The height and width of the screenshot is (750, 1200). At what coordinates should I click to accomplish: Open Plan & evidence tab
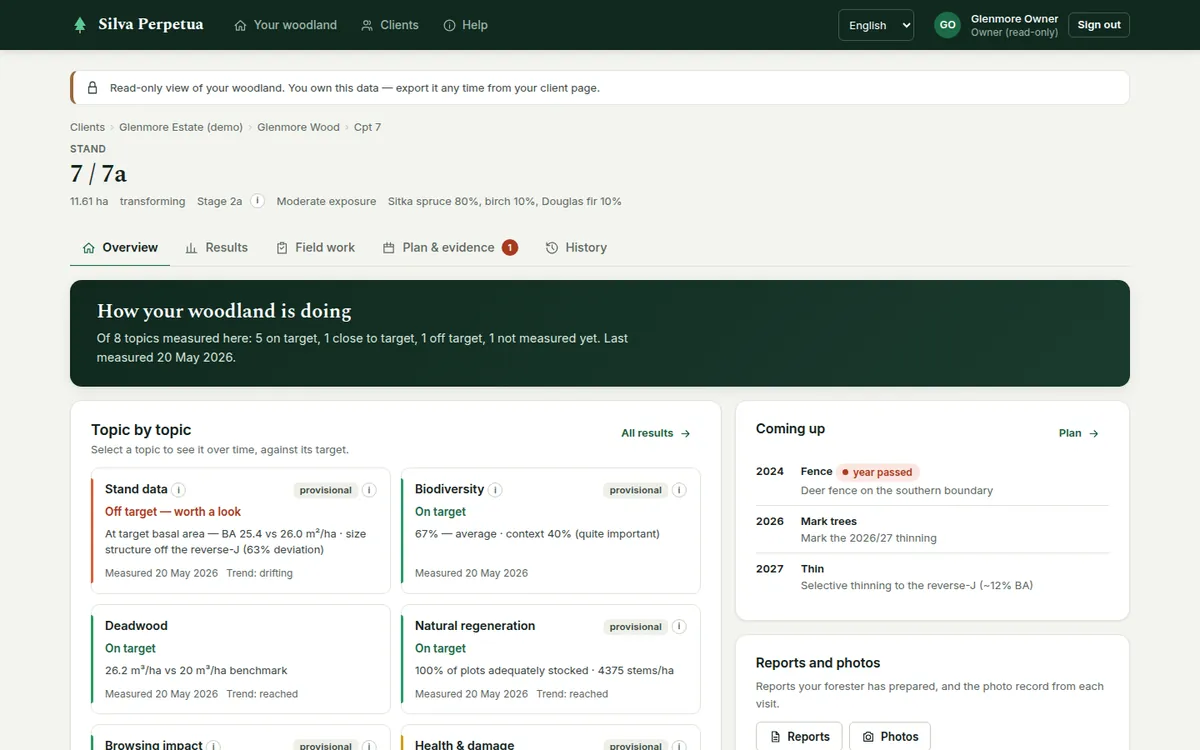(450, 247)
